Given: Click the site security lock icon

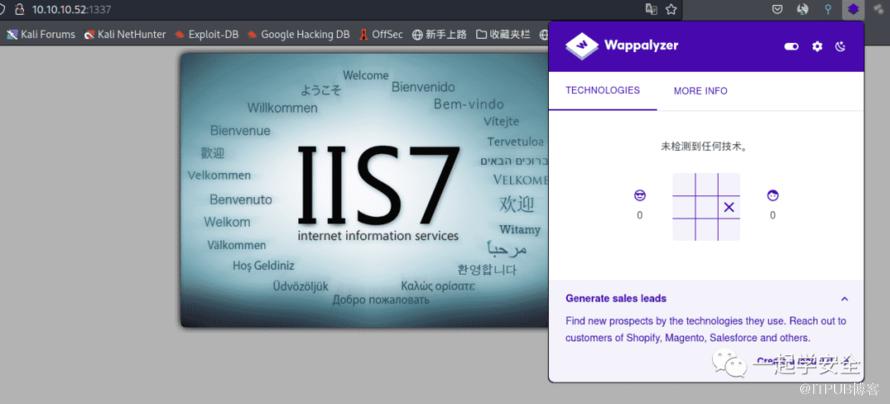Looking at the screenshot, I should pos(19,9).
